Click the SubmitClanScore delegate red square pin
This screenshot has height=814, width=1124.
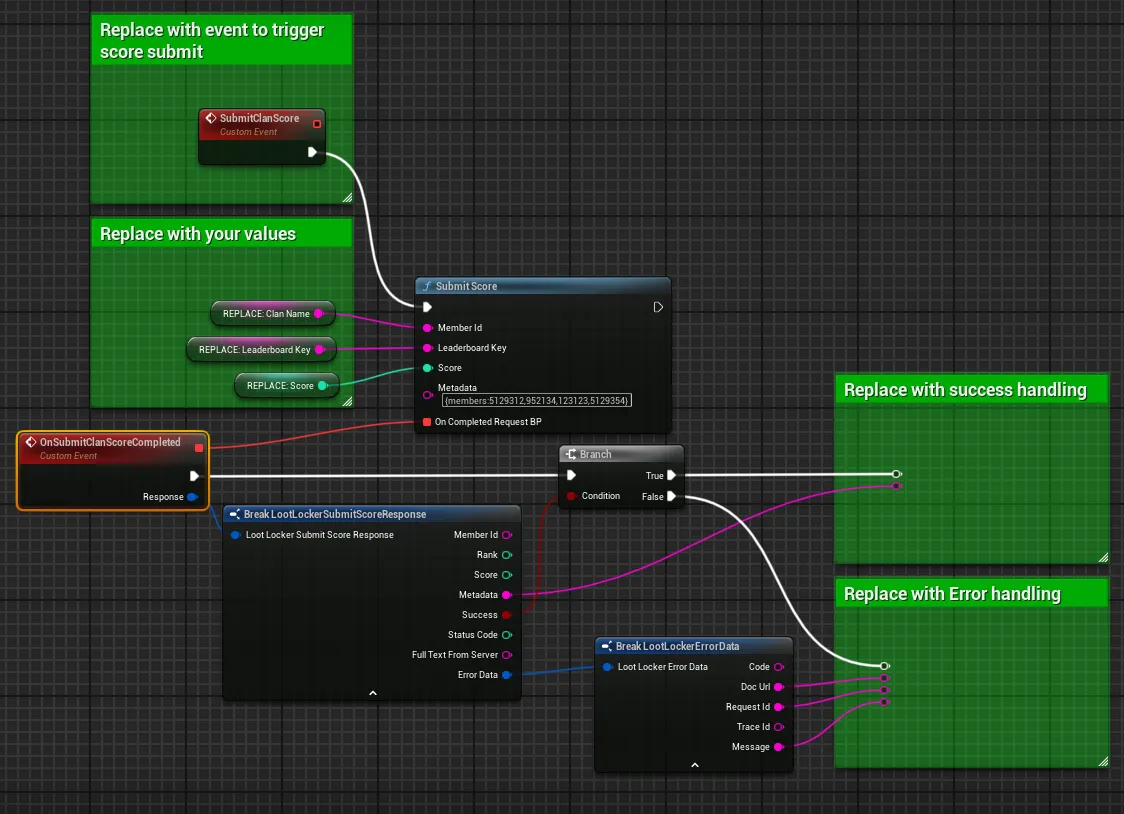317,124
